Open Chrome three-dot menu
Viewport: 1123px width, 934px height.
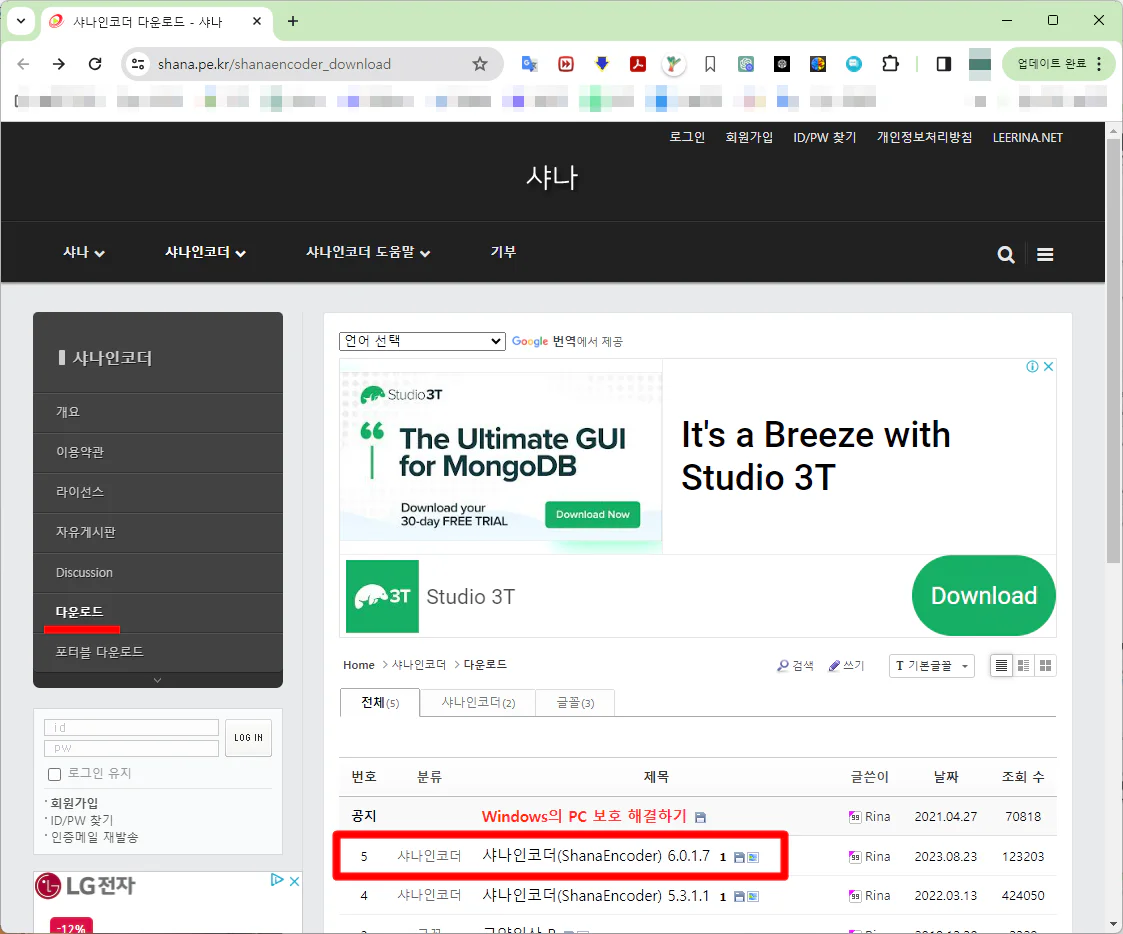[x=1099, y=64]
